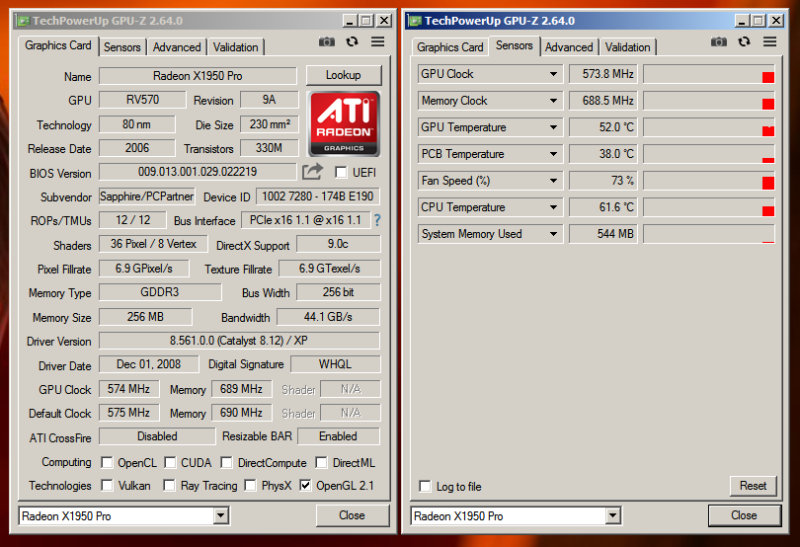
Task: Click Resizable BAR value Enabled
Action: coord(338,436)
